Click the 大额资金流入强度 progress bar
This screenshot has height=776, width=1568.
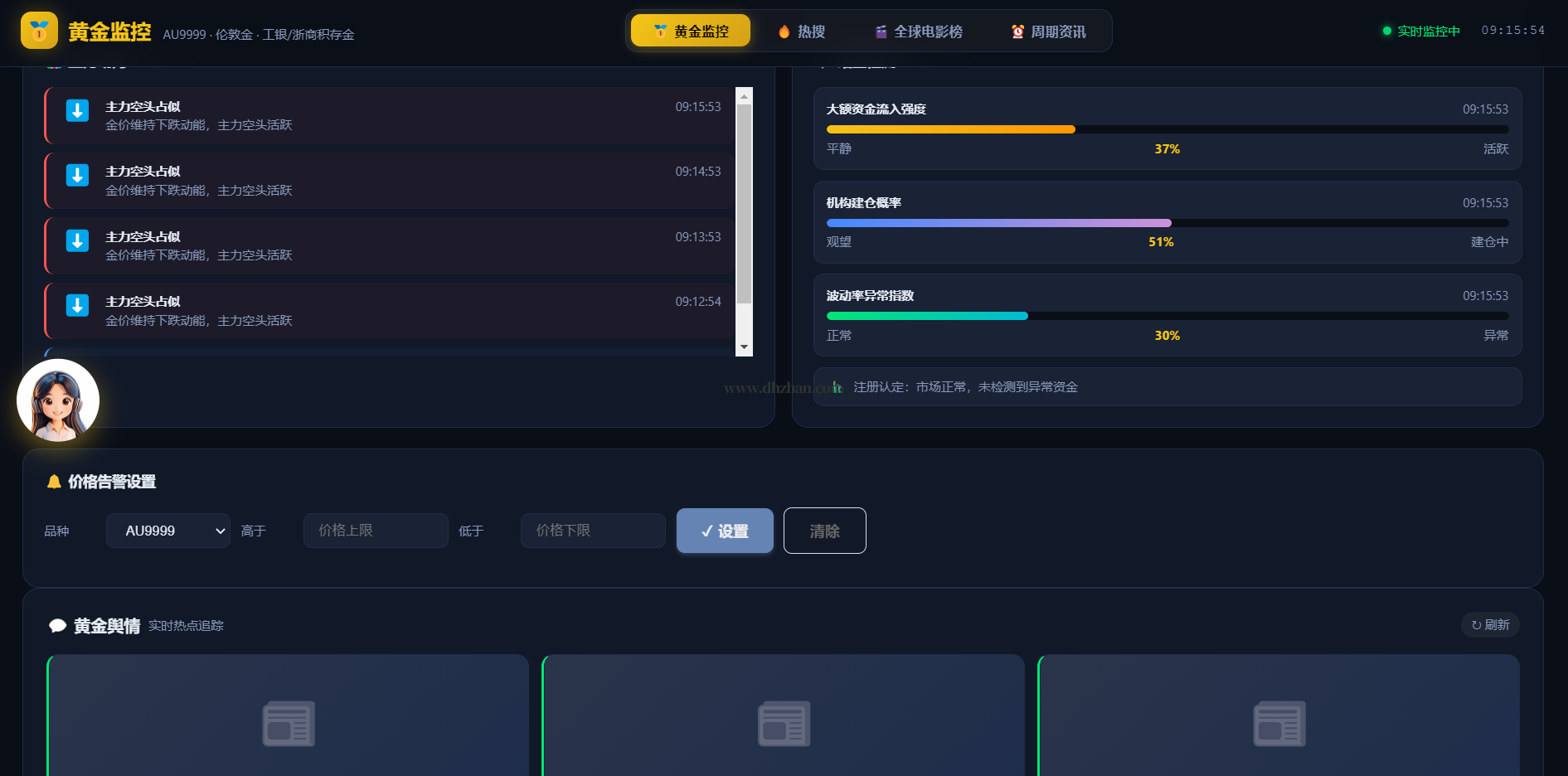[x=1167, y=129]
